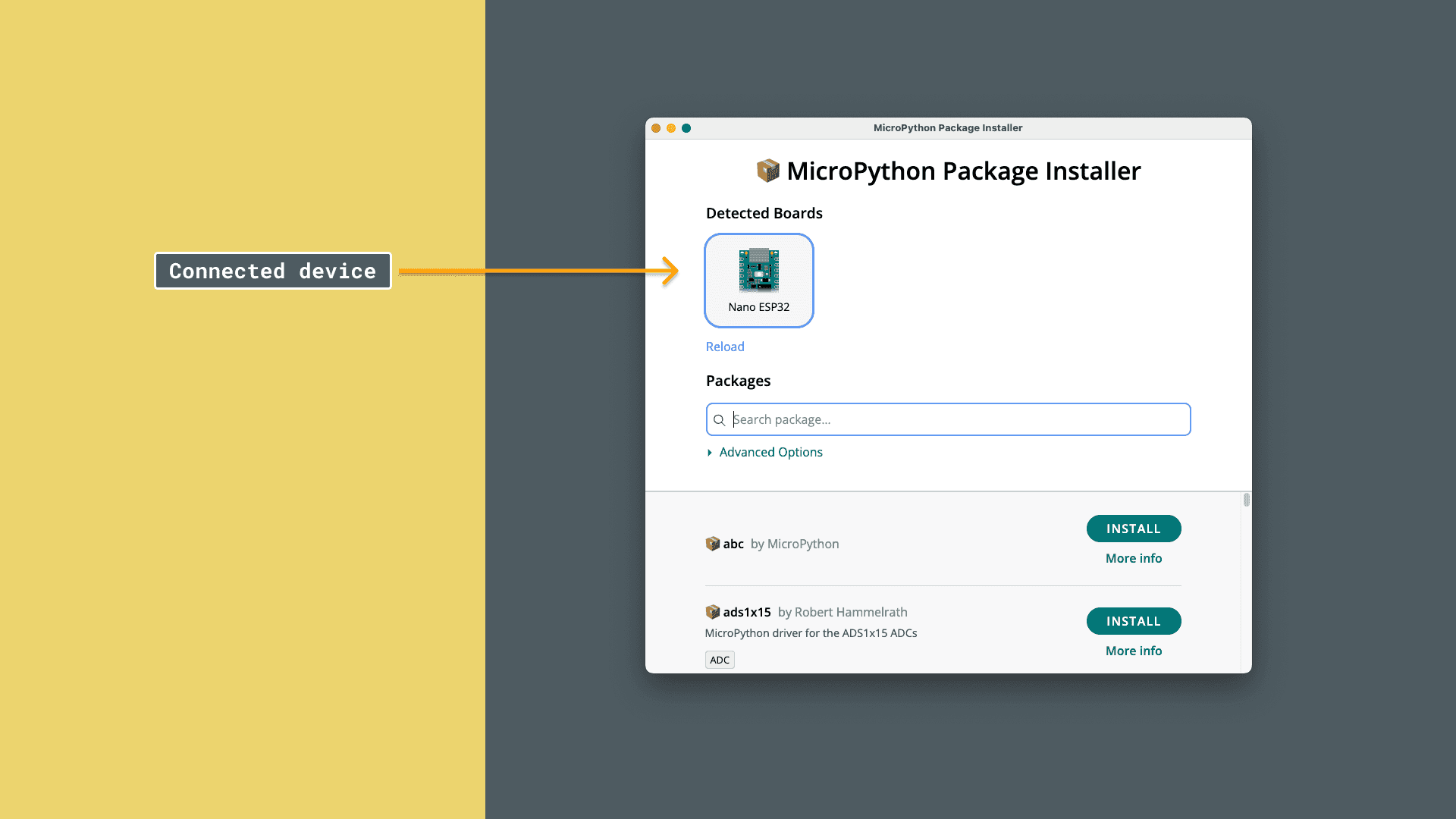This screenshot has height=819, width=1456.
Task: Click the abc package name
Action: click(x=733, y=544)
